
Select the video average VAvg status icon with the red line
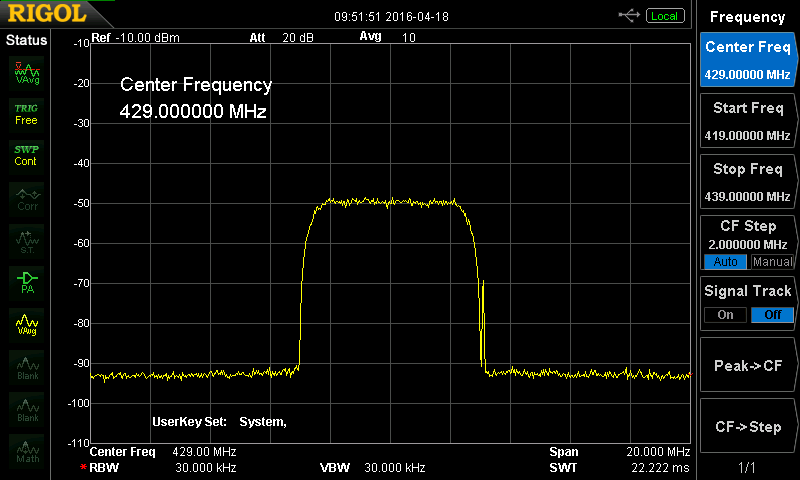coord(27,73)
